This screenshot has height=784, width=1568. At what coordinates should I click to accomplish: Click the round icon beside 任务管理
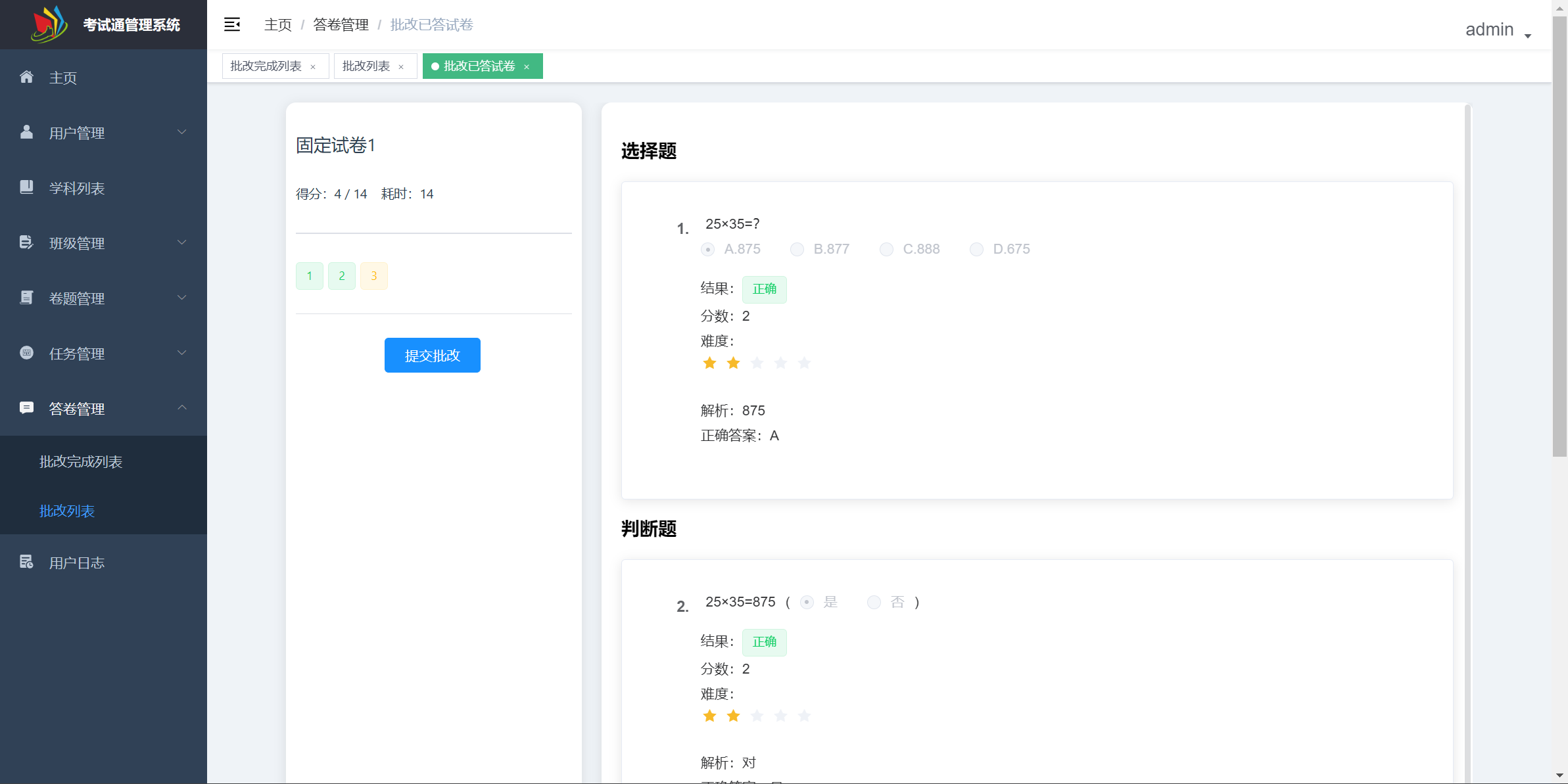click(x=26, y=353)
